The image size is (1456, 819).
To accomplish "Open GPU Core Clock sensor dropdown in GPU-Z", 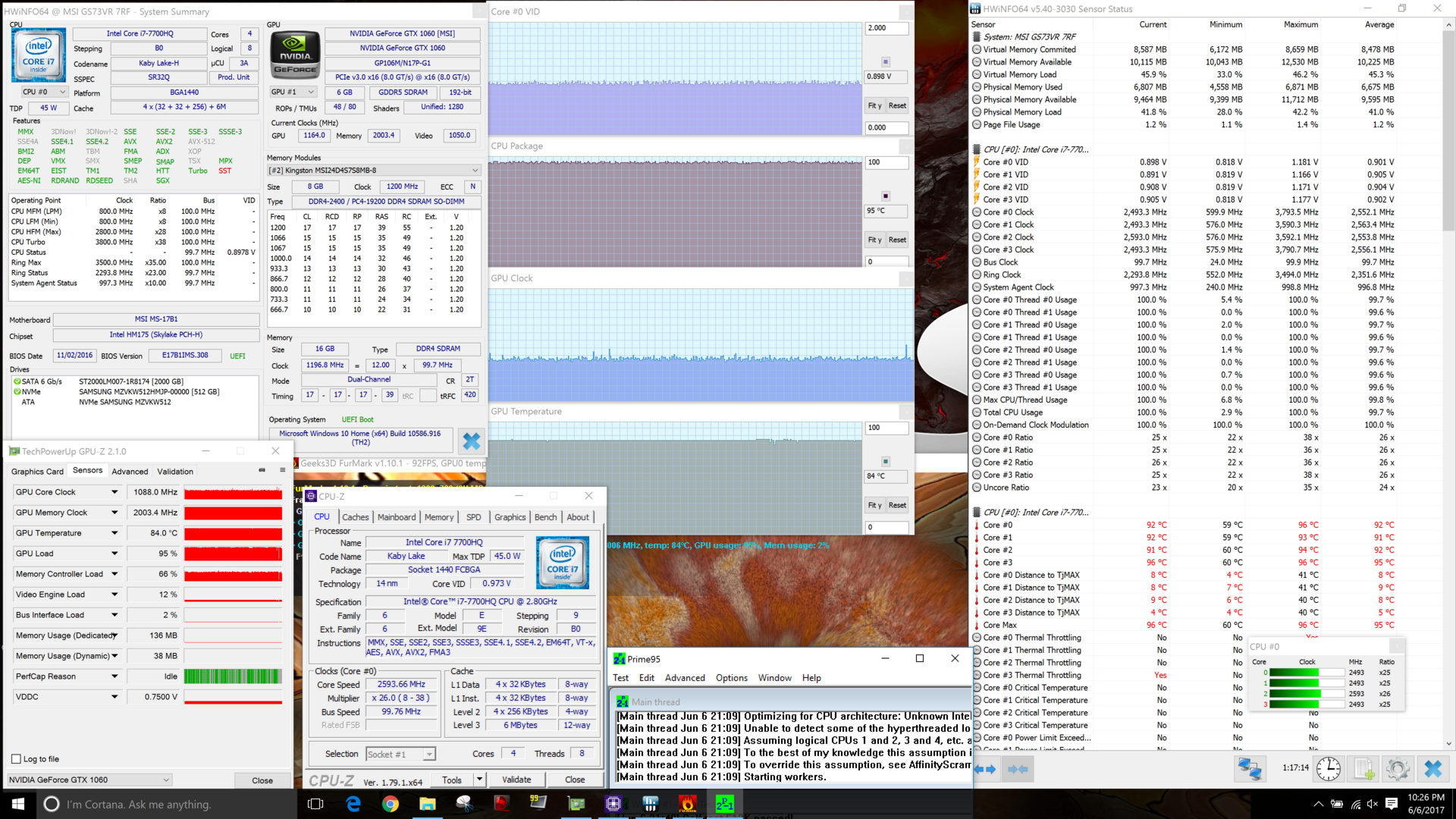I will pos(115,492).
